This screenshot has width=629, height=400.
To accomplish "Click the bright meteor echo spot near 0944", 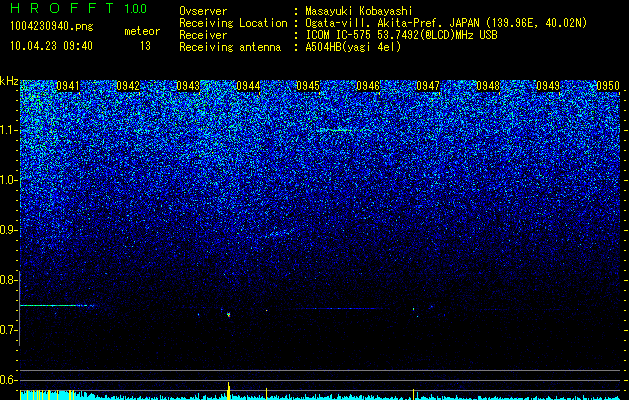I will point(229,315).
